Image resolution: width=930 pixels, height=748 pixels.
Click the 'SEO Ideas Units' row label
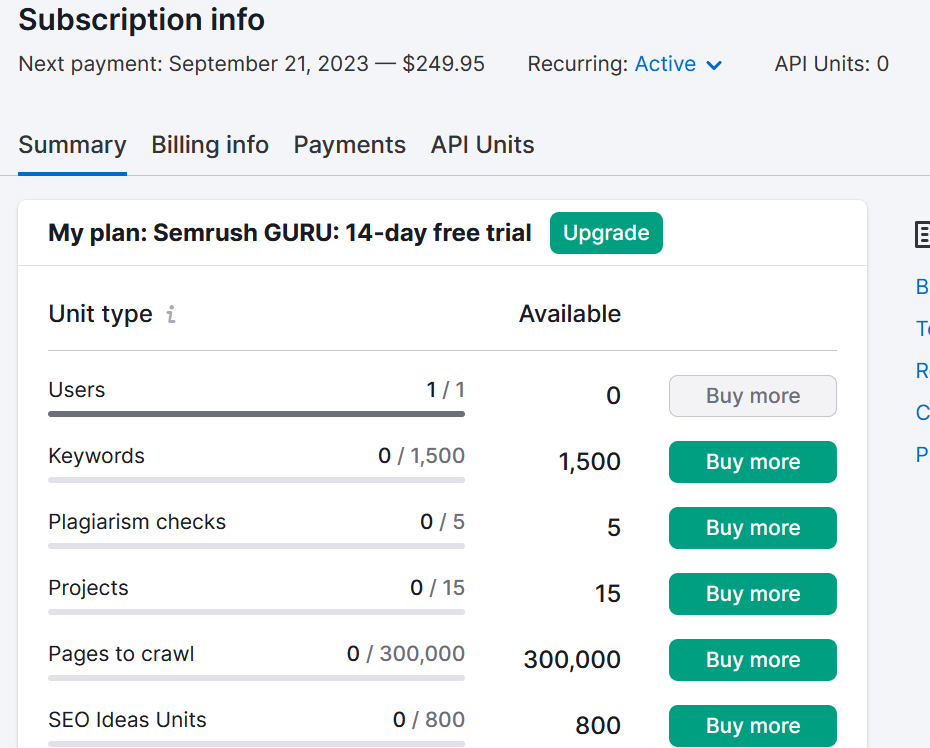(x=127, y=720)
